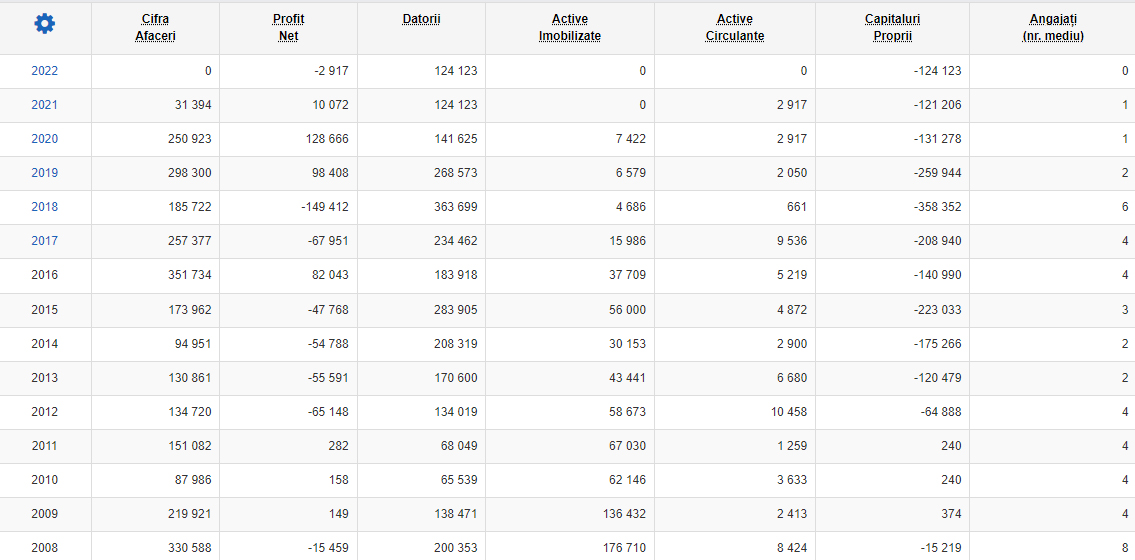
Task: Click the 2 050 current assets value
Action: [790, 173]
